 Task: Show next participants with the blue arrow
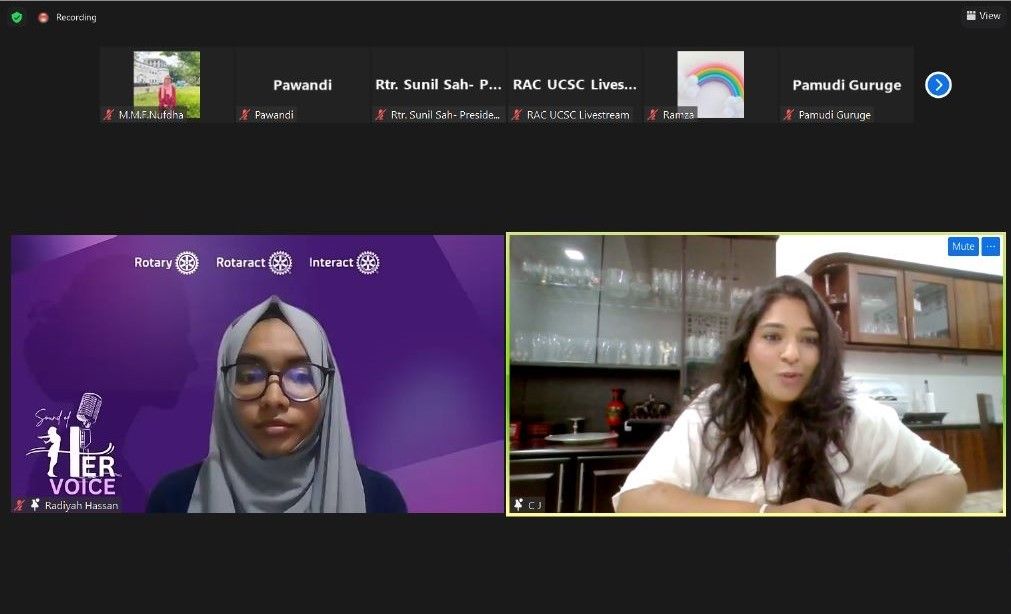point(937,85)
